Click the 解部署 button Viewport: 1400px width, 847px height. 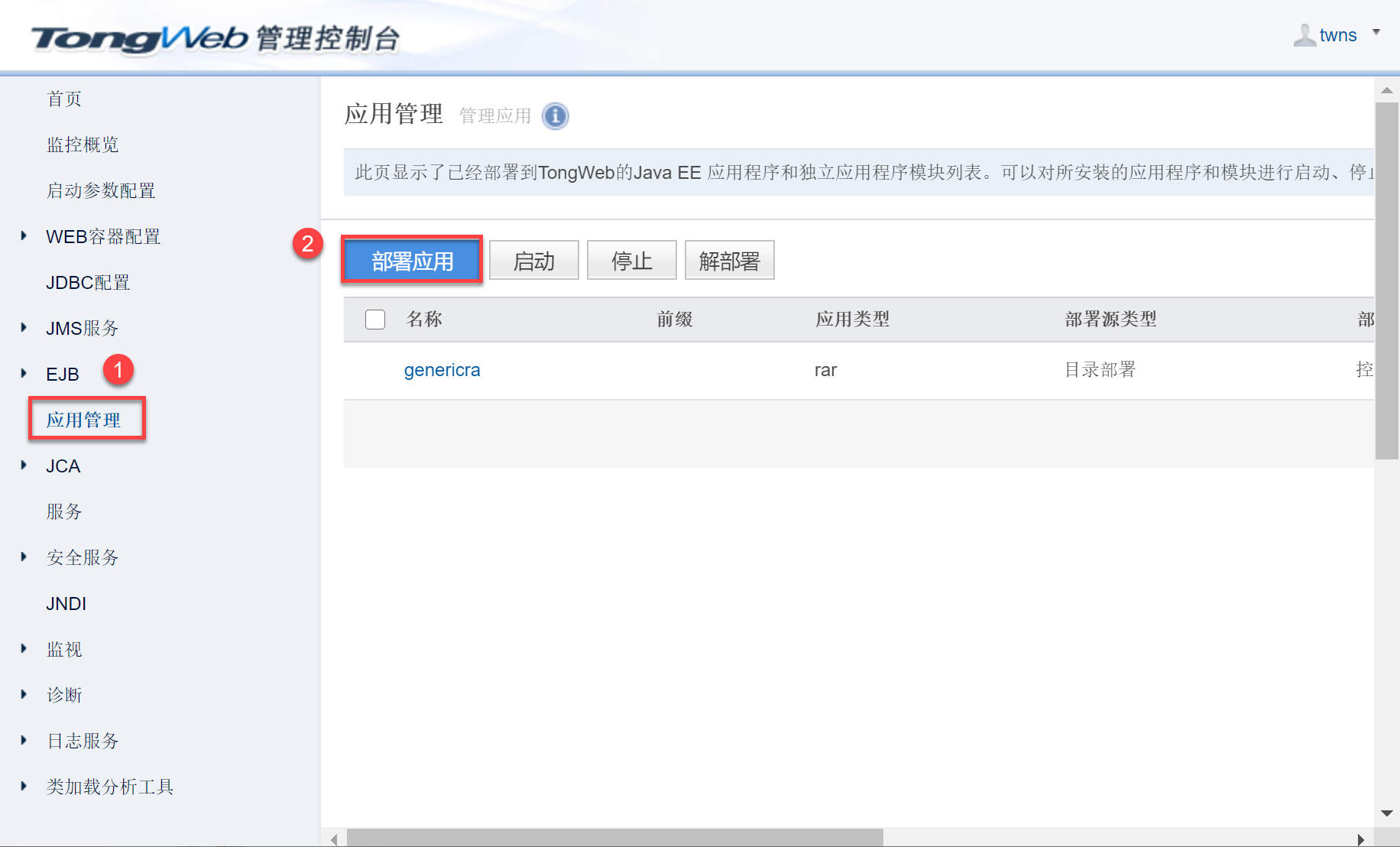(x=730, y=261)
